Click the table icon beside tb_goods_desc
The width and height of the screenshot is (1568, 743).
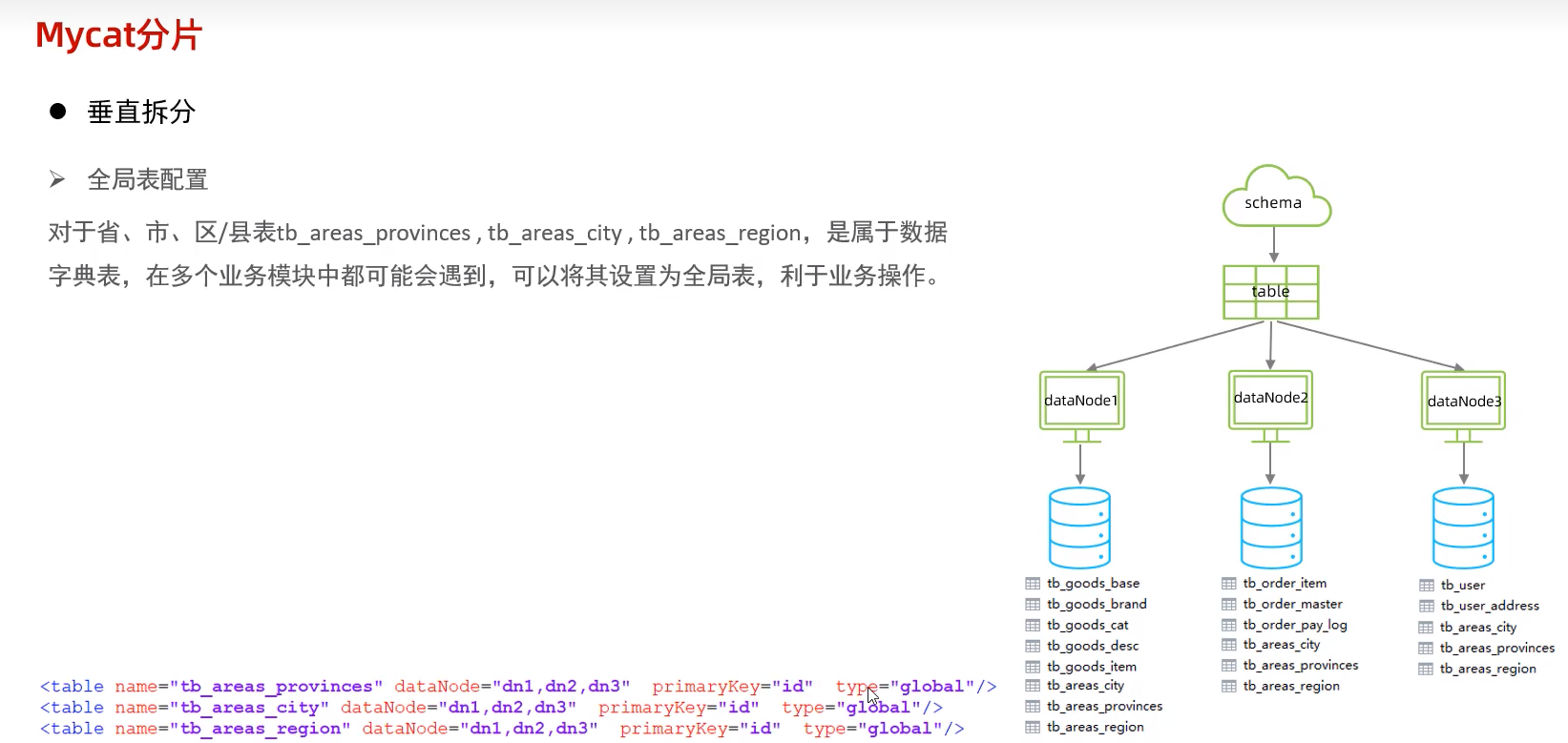(1033, 646)
